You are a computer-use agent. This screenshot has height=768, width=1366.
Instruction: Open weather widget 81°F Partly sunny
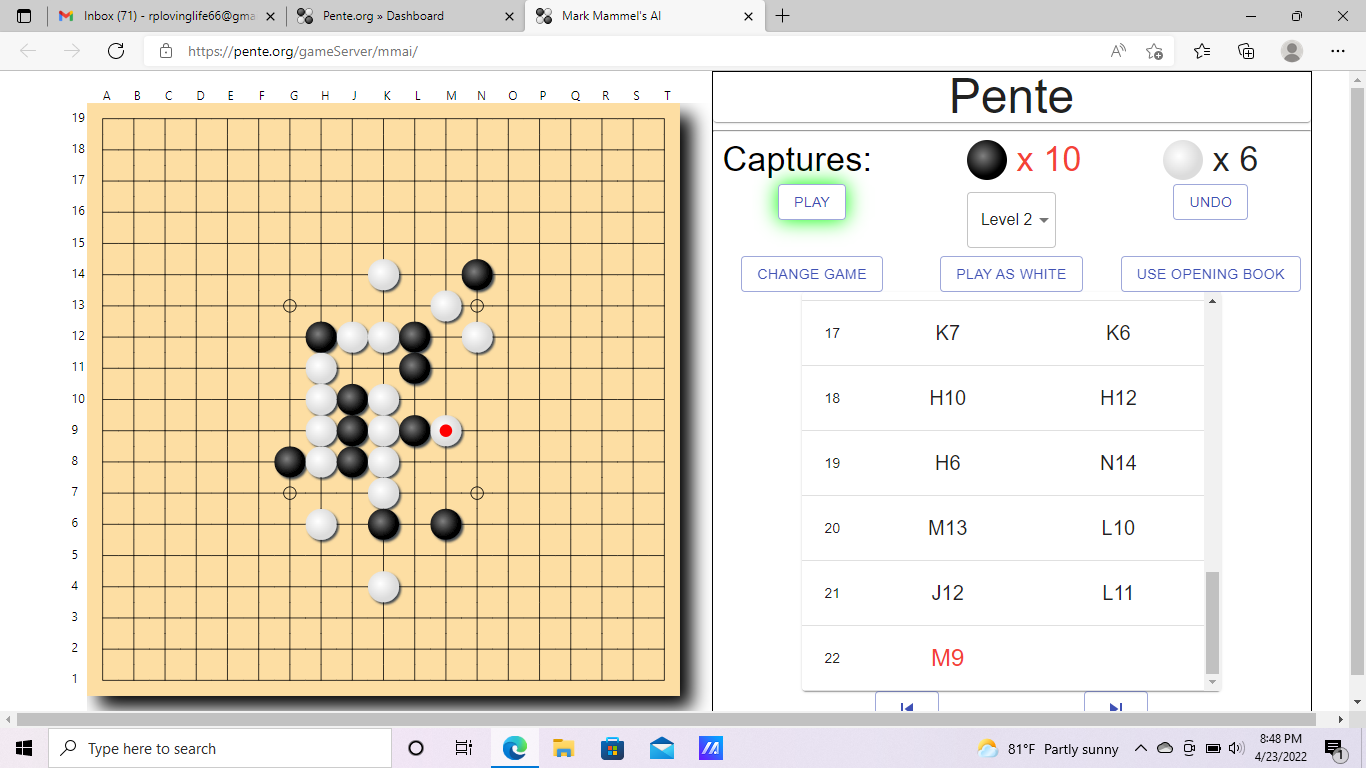tap(1047, 748)
